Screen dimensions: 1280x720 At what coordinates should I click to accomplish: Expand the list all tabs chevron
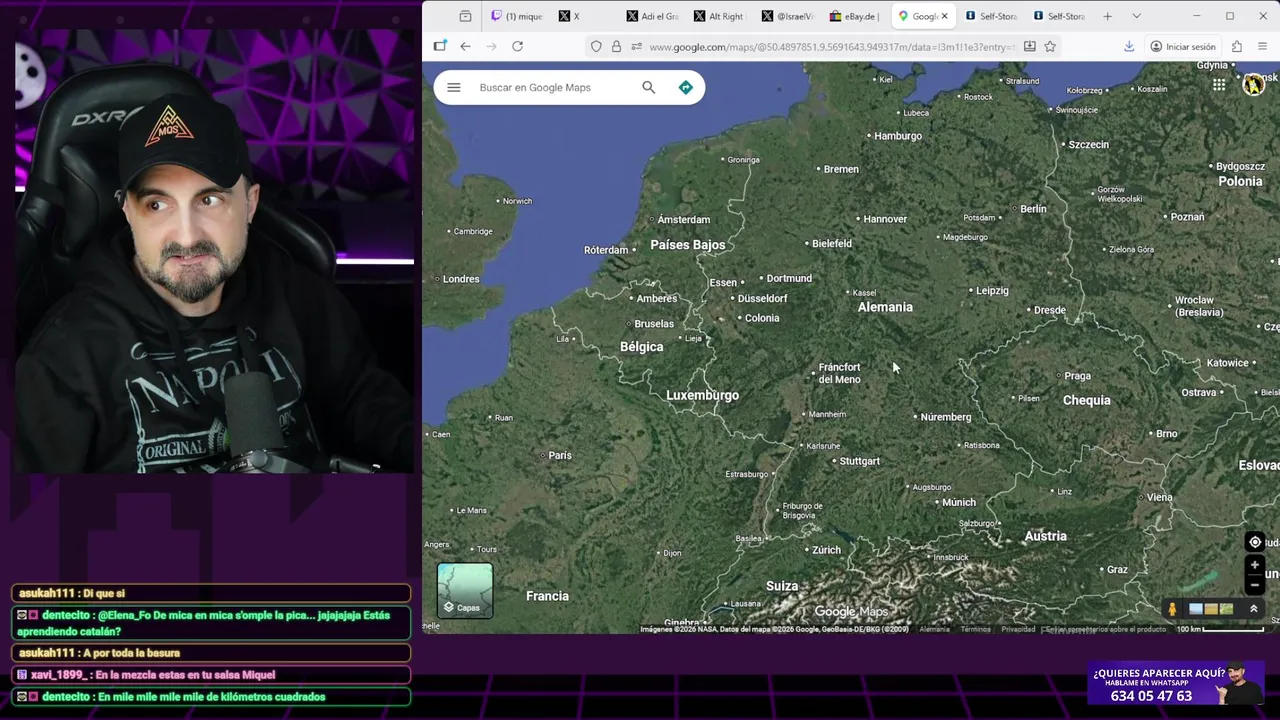(x=1136, y=16)
